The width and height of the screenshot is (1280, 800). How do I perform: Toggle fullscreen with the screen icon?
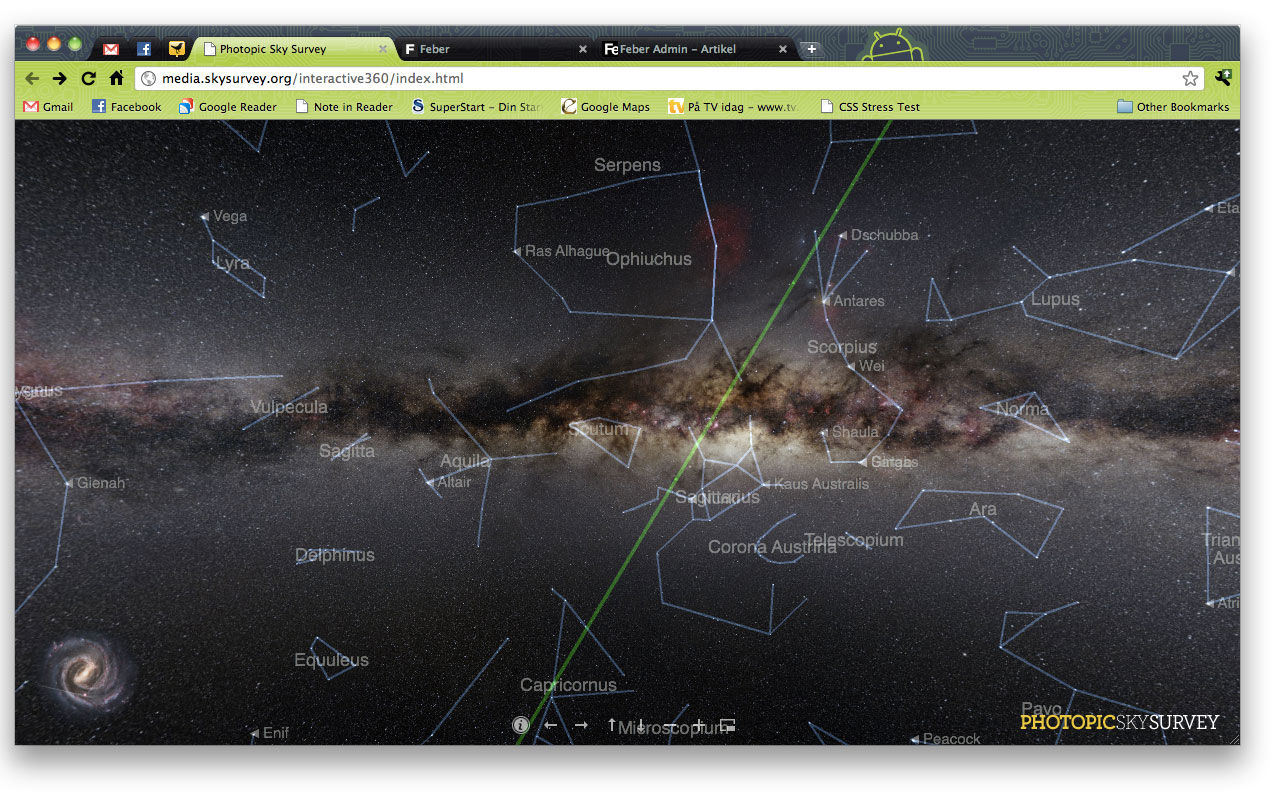[726, 725]
